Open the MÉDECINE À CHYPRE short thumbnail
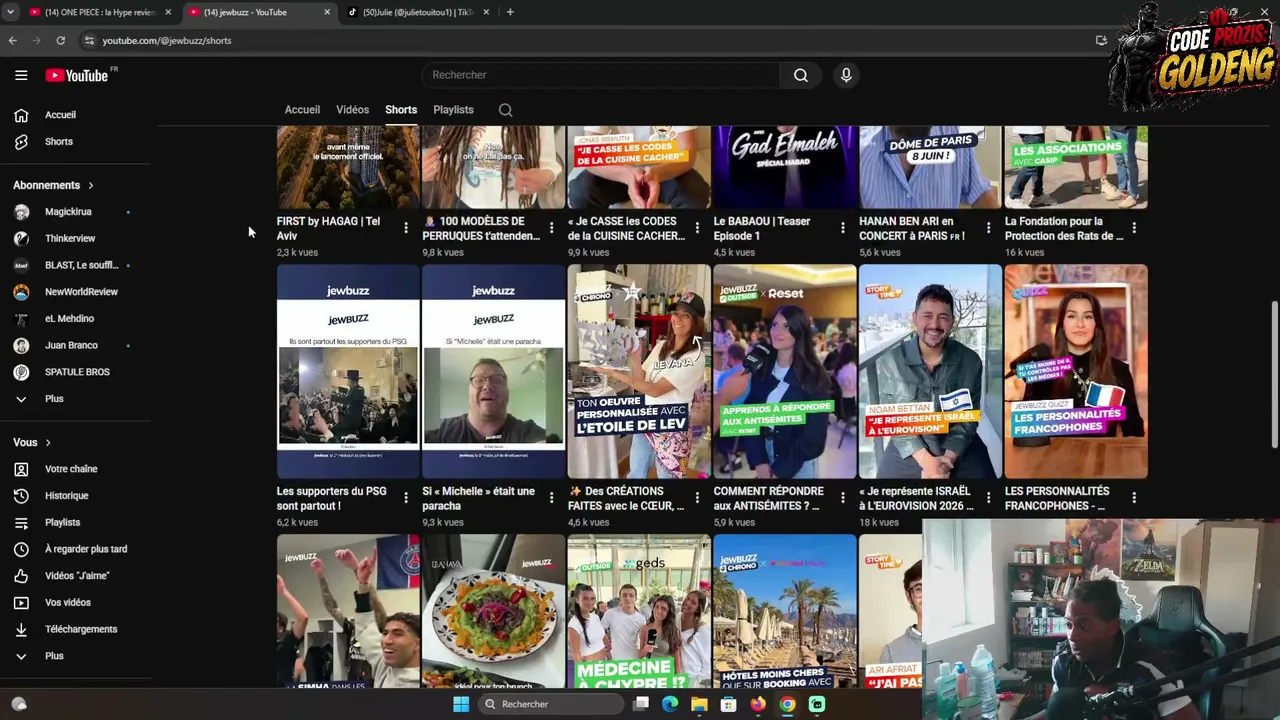The image size is (1280, 720). pyautogui.click(x=639, y=611)
